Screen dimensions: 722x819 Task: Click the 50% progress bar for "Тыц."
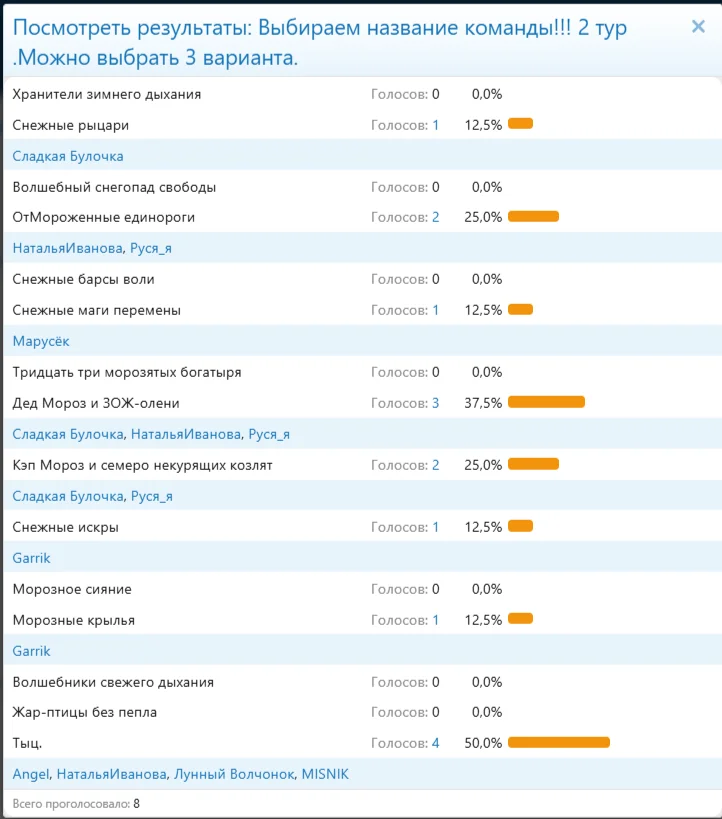click(x=558, y=742)
